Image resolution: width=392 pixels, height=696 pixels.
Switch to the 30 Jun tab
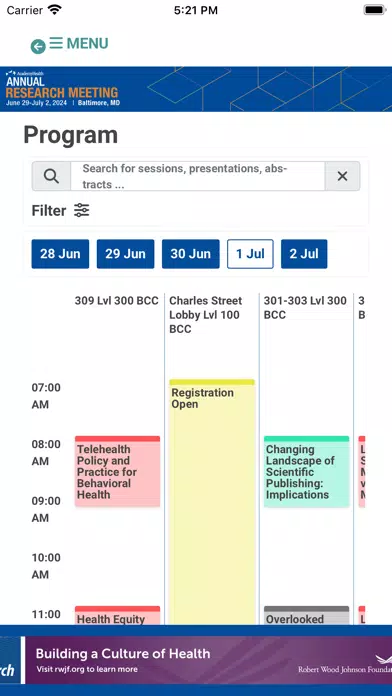190,254
